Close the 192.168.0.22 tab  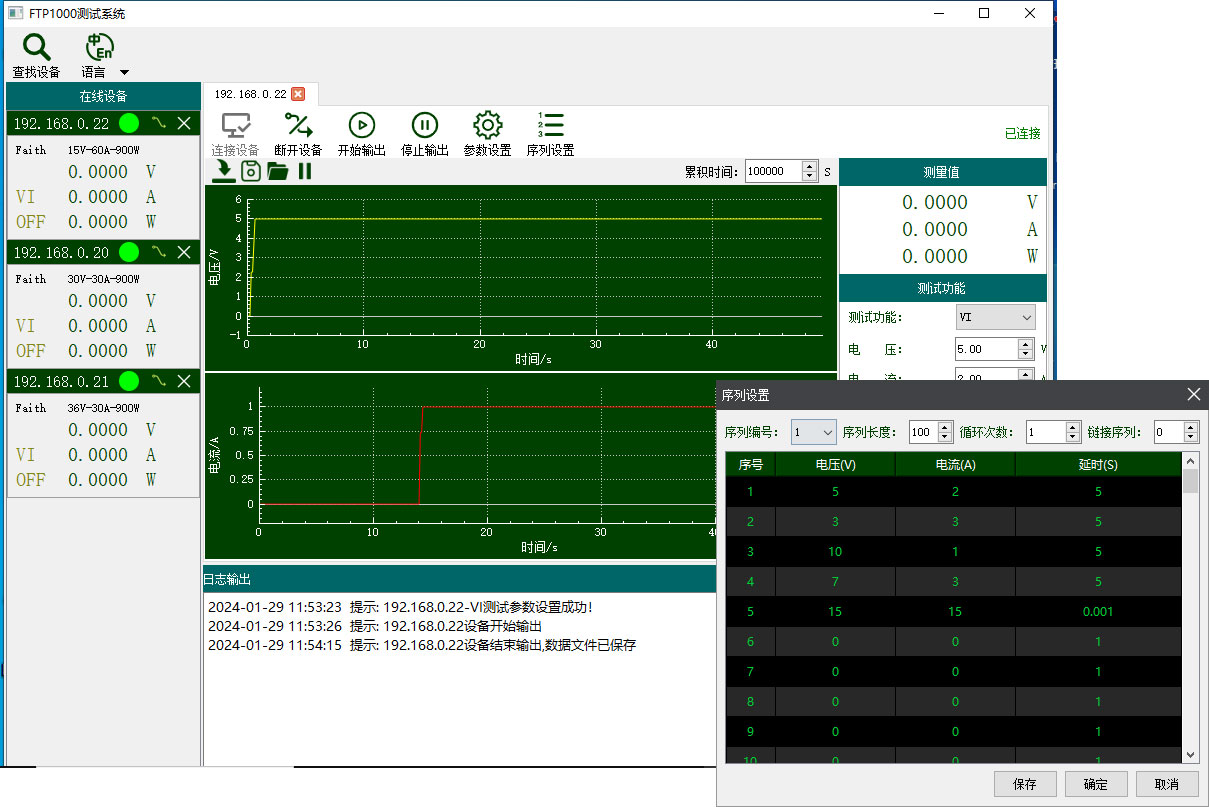(x=297, y=94)
